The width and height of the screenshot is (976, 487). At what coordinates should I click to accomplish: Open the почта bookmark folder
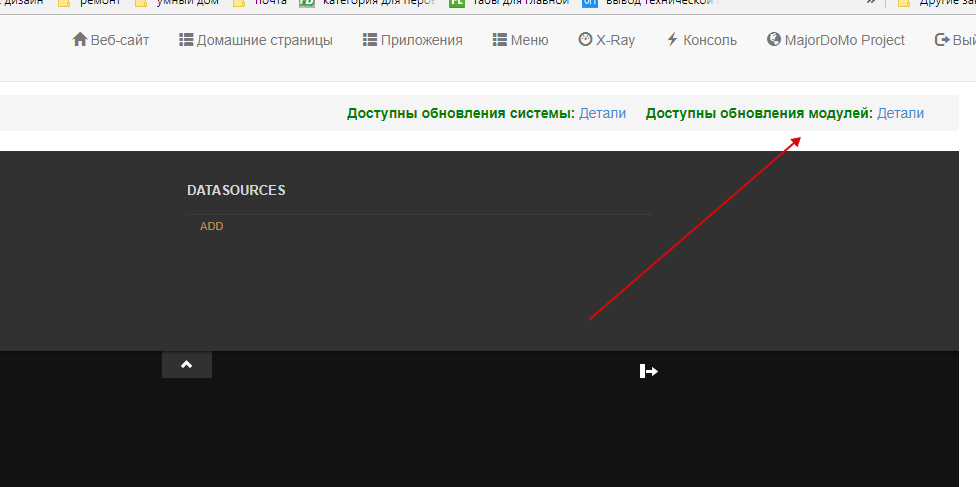260,2
